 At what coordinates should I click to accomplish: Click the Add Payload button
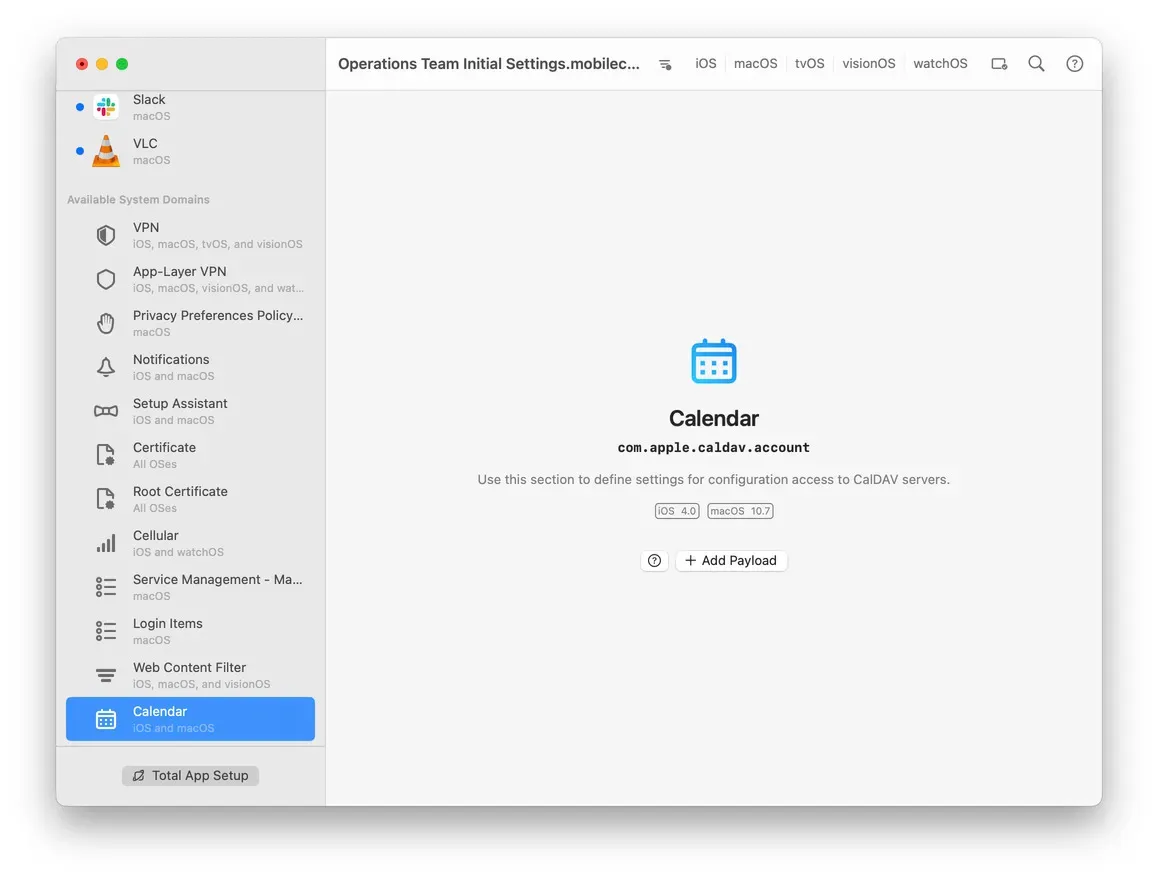click(731, 560)
